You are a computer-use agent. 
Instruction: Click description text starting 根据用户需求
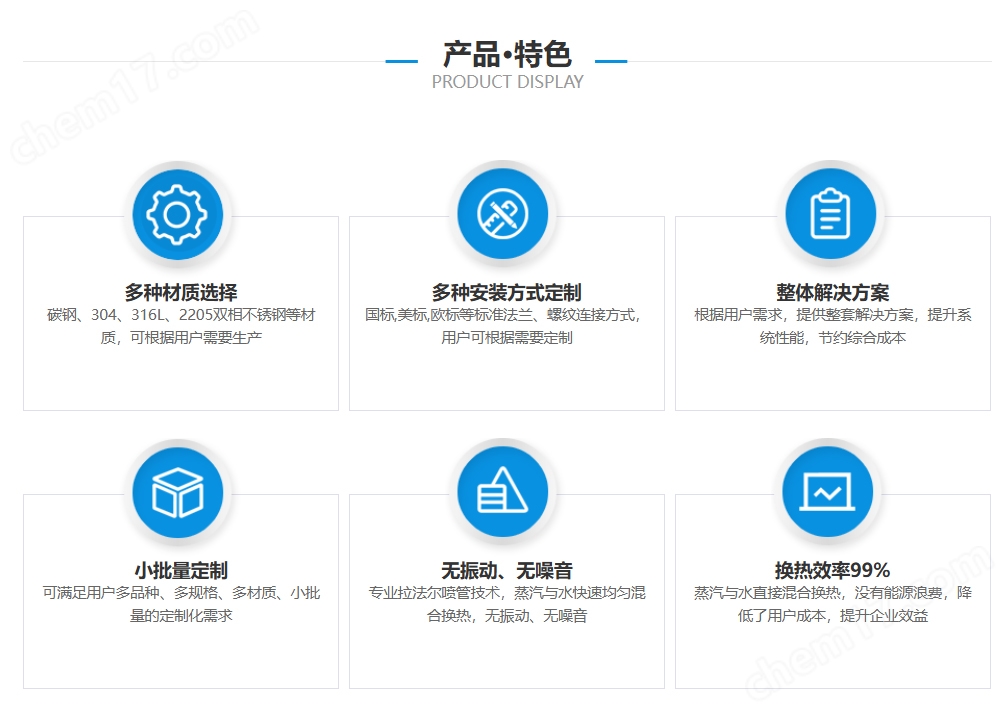click(x=832, y=326)
